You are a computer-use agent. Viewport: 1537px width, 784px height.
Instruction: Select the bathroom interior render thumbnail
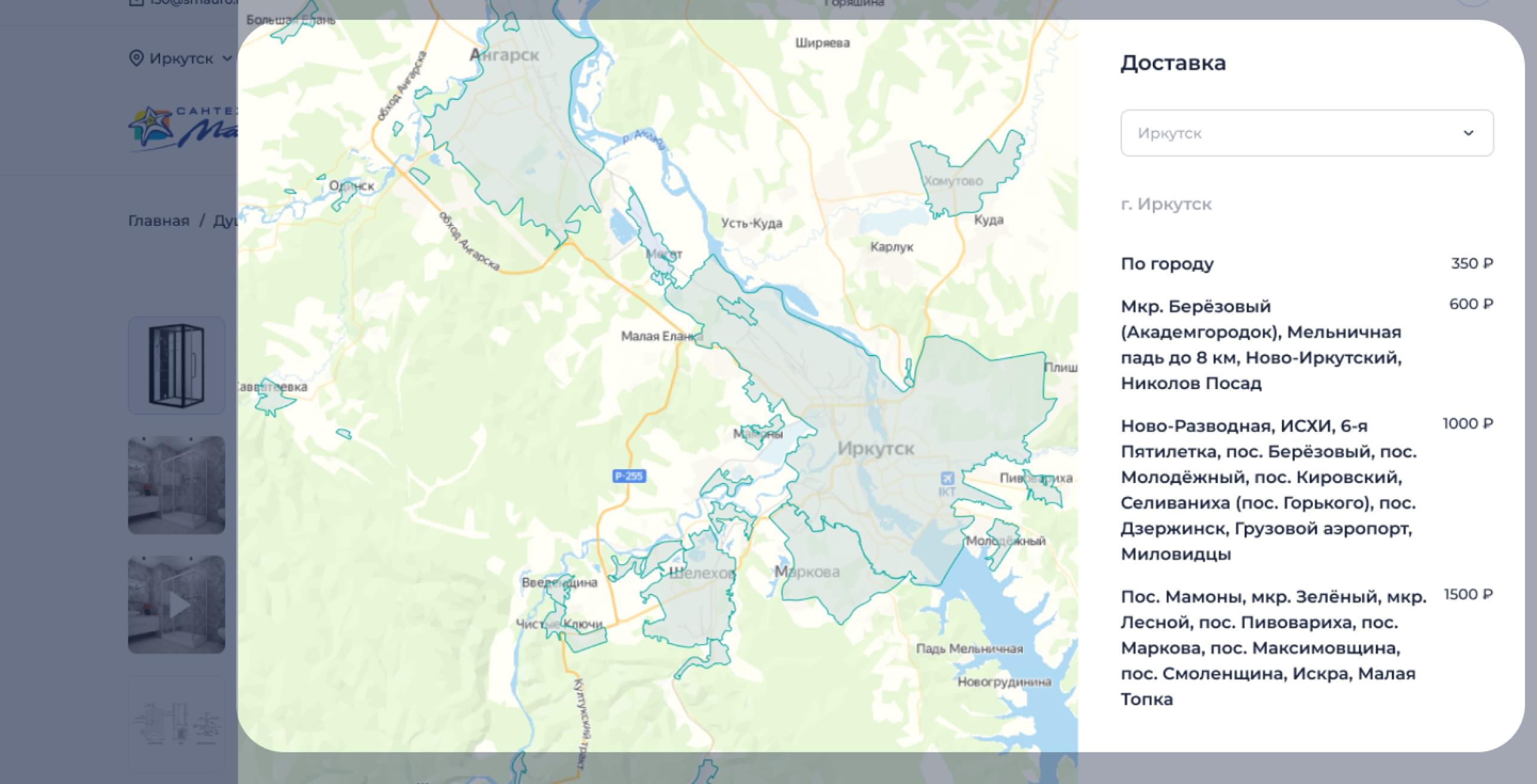coord(176,485)
